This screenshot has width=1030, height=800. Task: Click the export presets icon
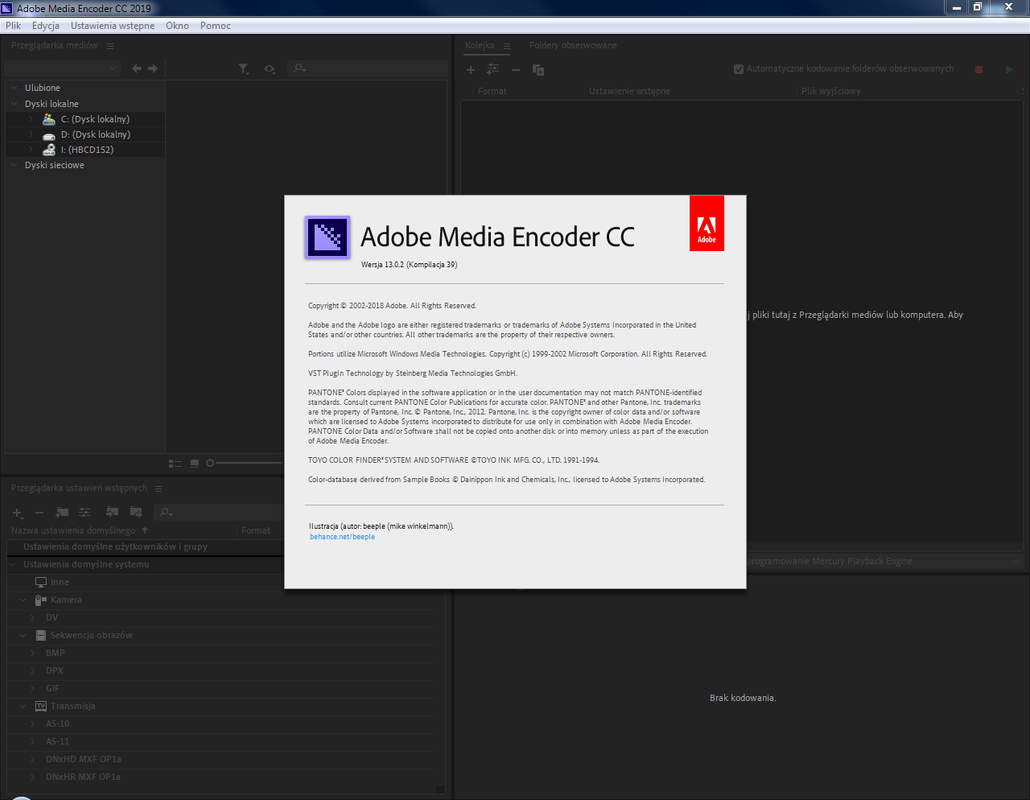(136, 512)
